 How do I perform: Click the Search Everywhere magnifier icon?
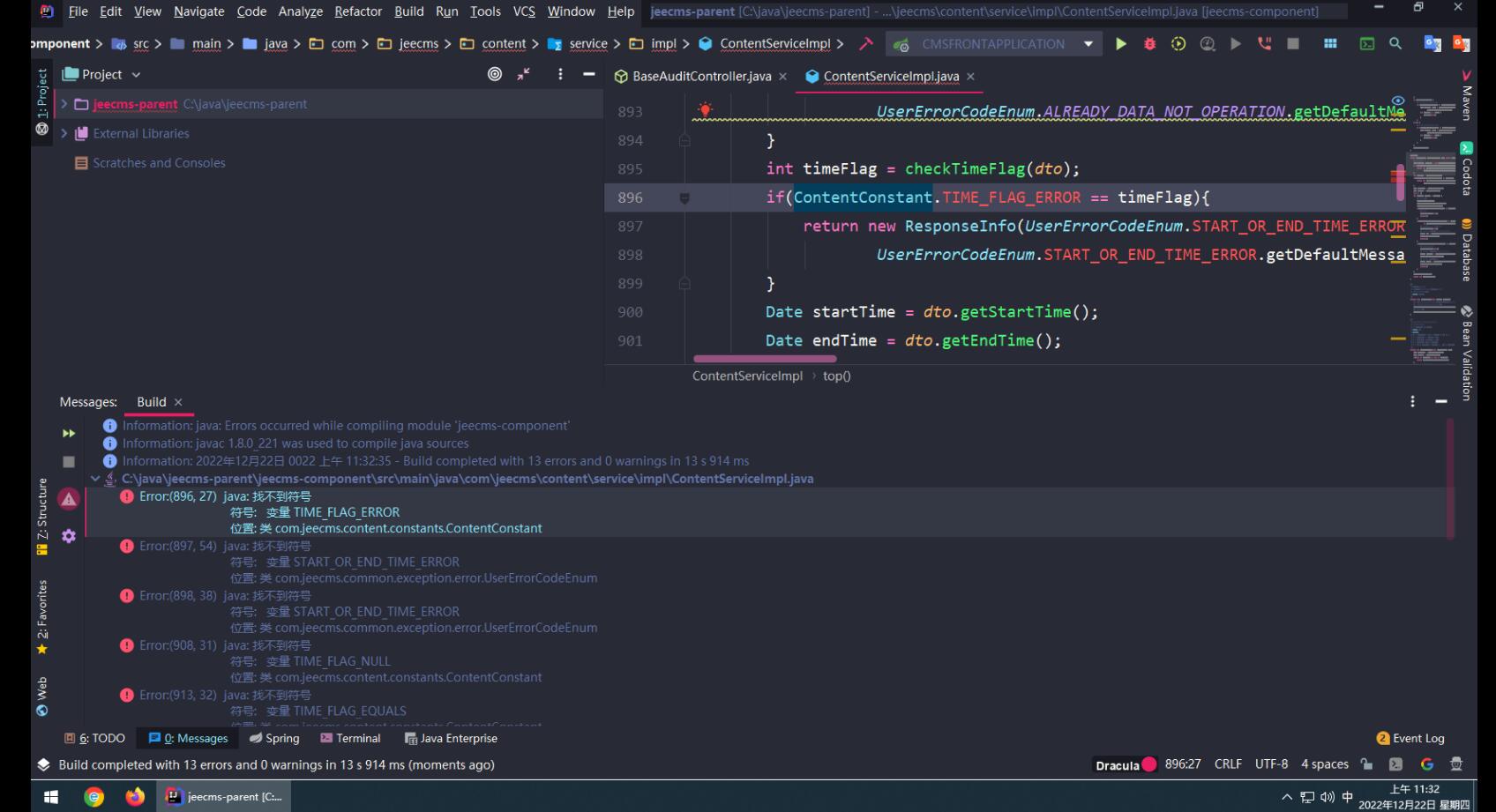1395,44
